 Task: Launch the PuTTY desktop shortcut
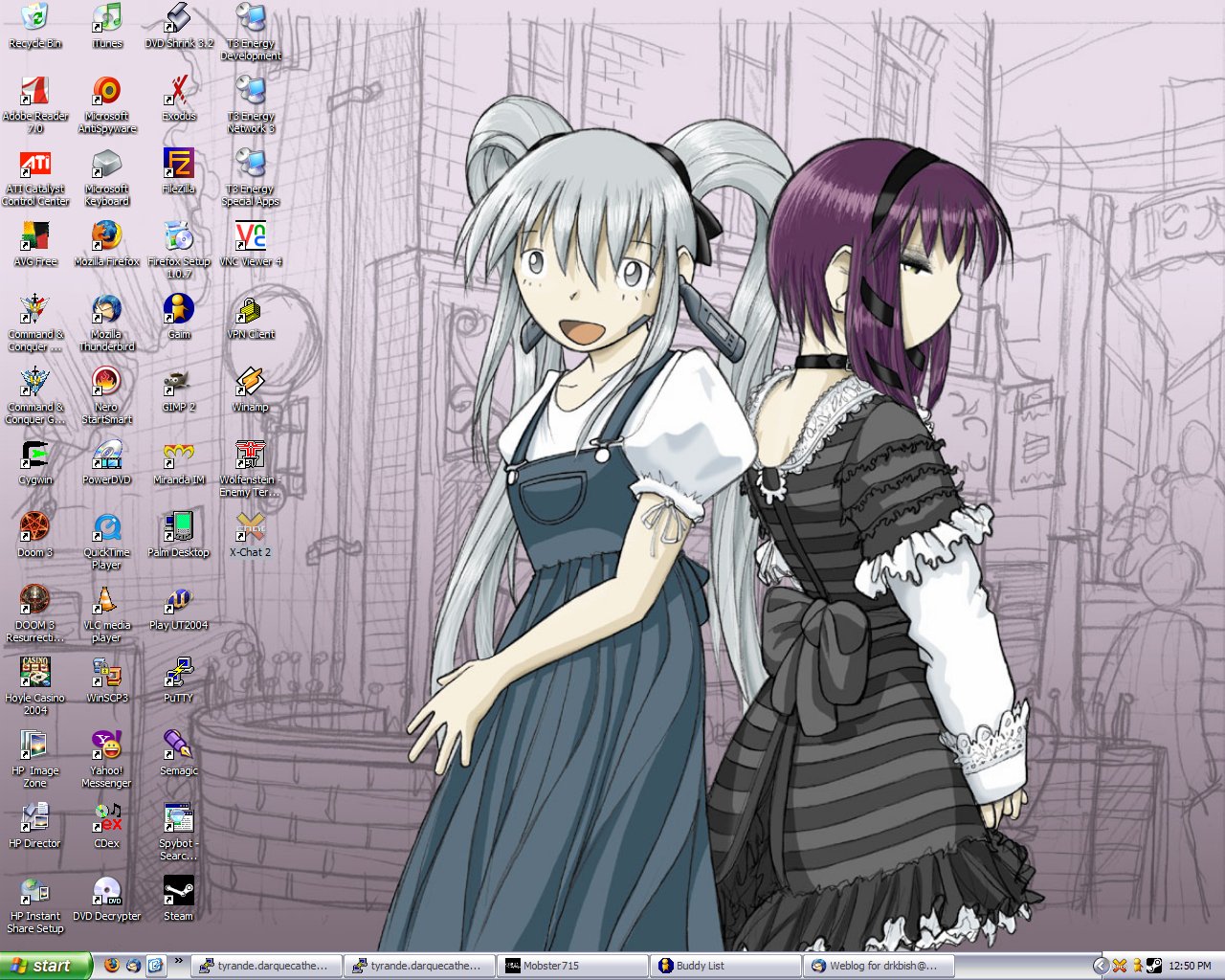coord(179,680)
